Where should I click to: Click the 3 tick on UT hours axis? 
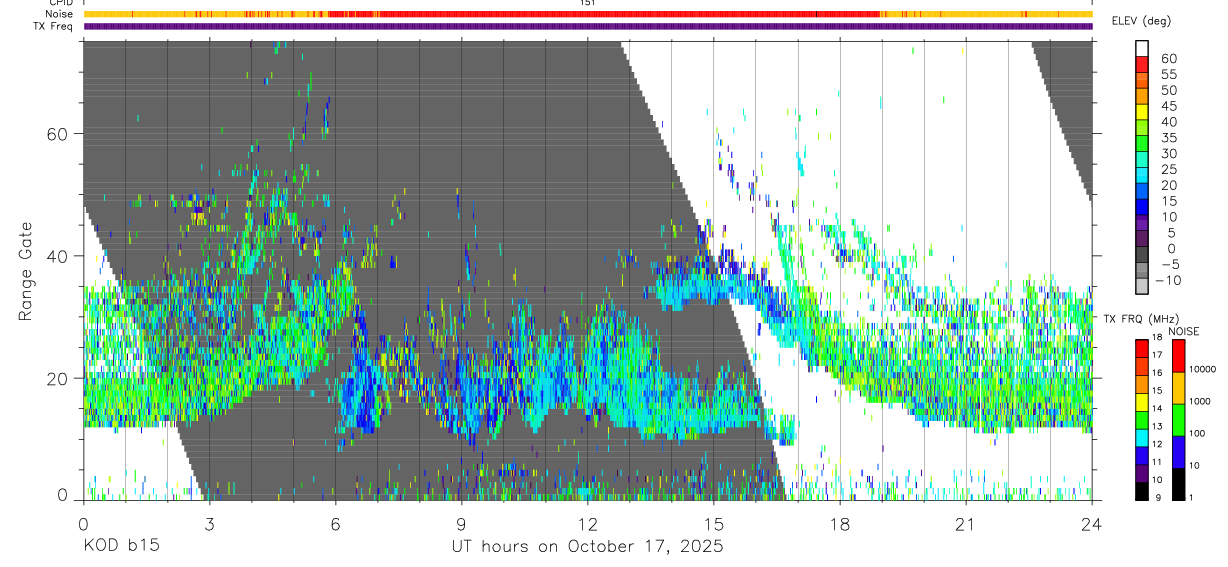tap(209, 522)
